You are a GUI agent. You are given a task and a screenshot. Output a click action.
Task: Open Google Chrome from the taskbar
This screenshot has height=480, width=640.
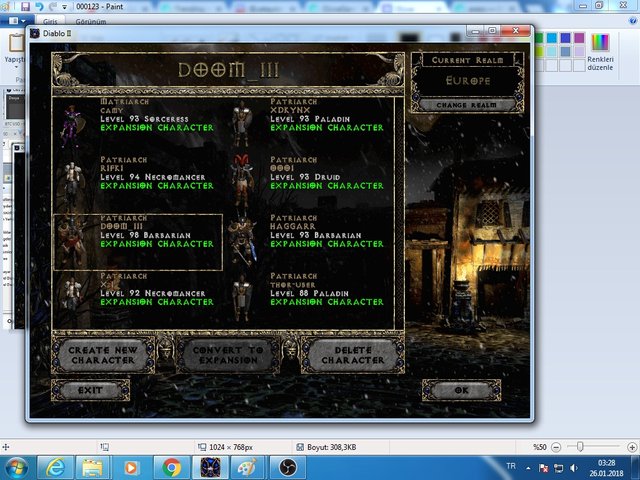(x=171, y=468)
